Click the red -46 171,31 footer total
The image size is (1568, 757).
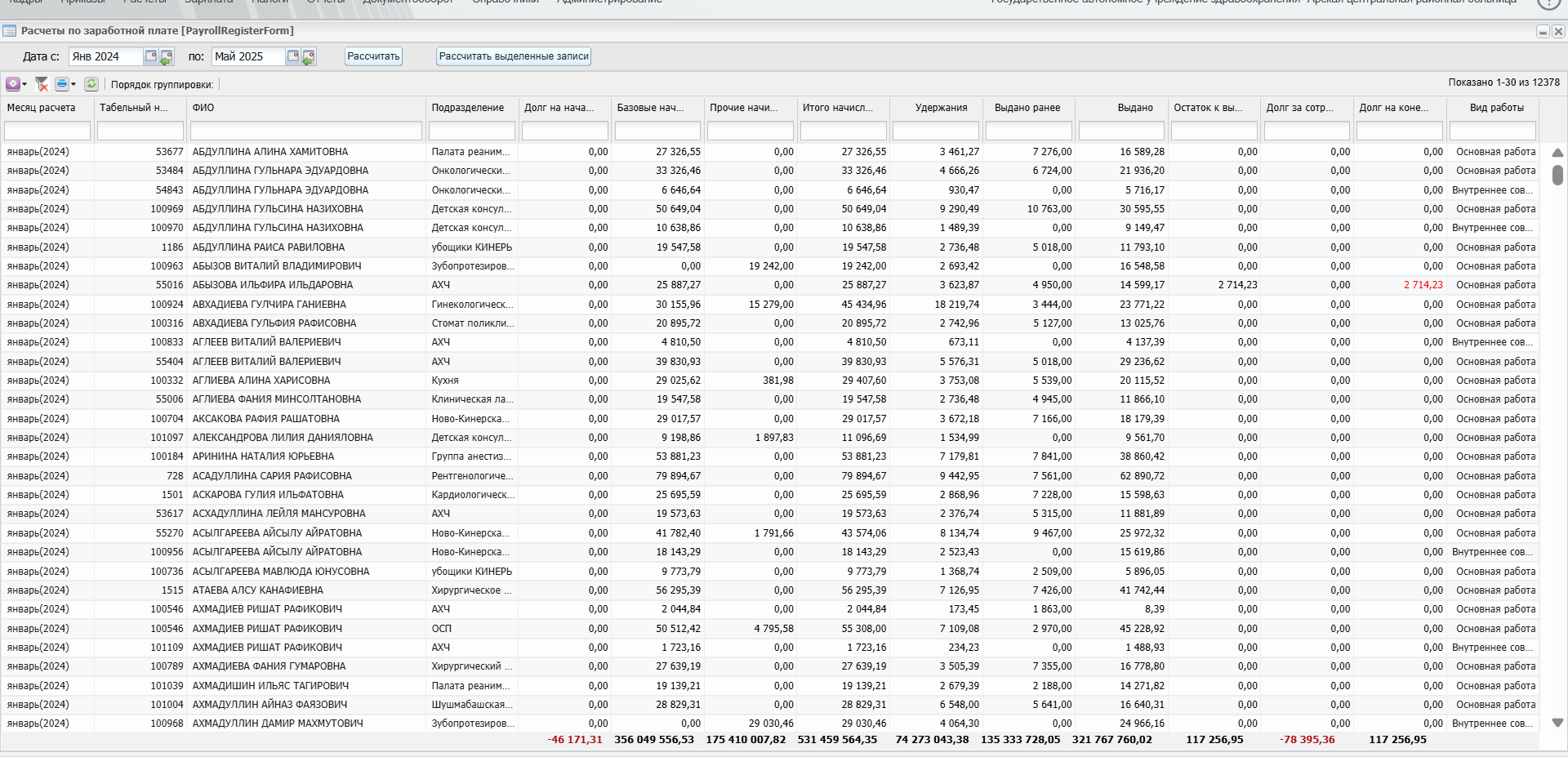point(575,740)
